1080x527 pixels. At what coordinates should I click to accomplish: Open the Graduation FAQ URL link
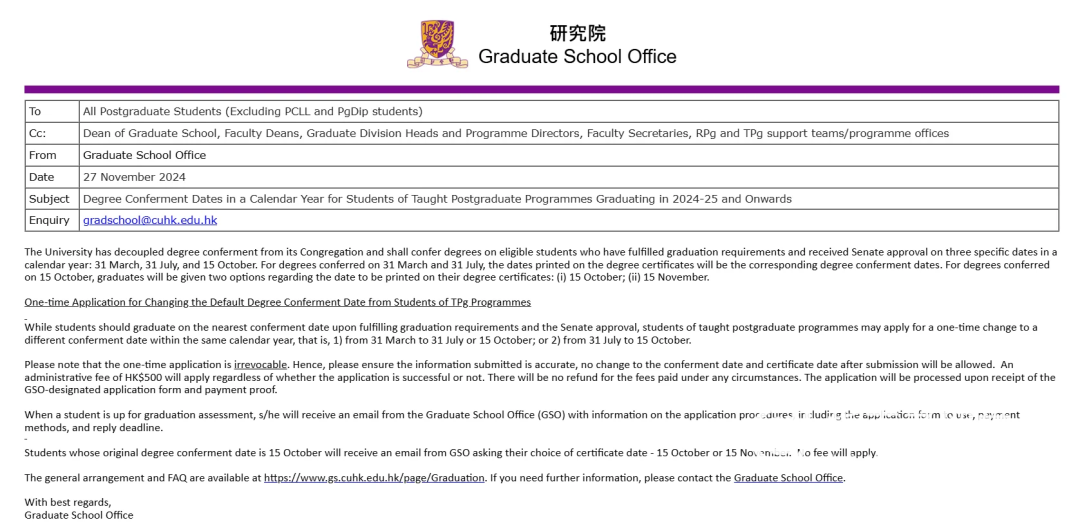coord(374,478)
